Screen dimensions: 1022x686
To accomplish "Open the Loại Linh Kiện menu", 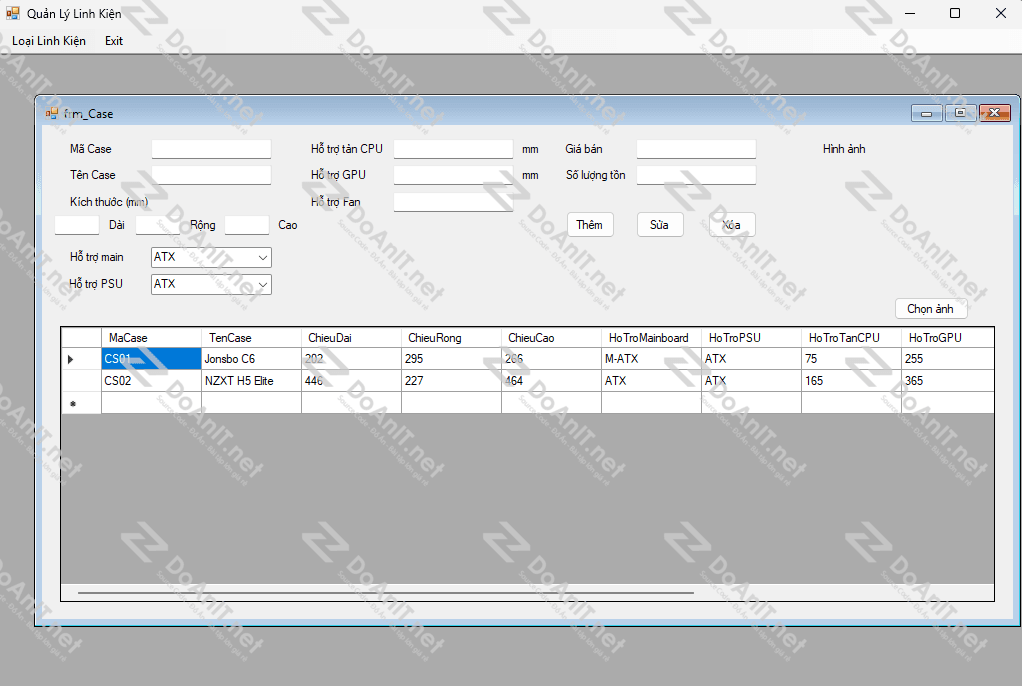I will point(49,40).
